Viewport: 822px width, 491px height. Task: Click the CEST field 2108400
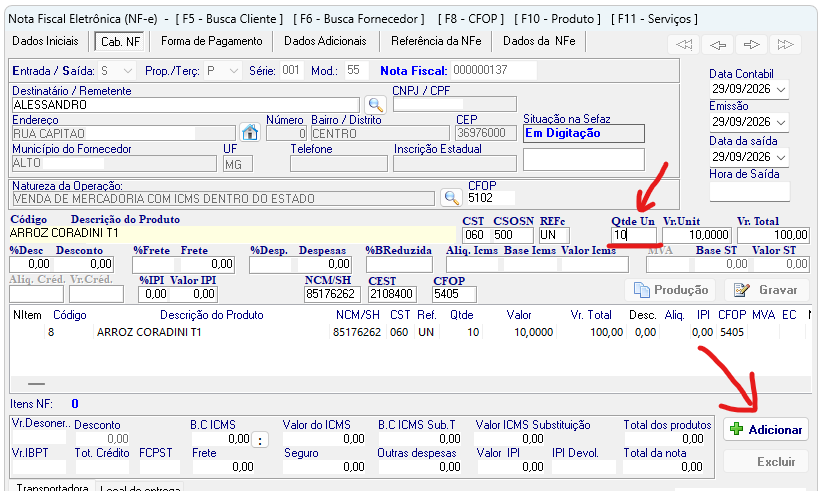(x=392, y=294)
